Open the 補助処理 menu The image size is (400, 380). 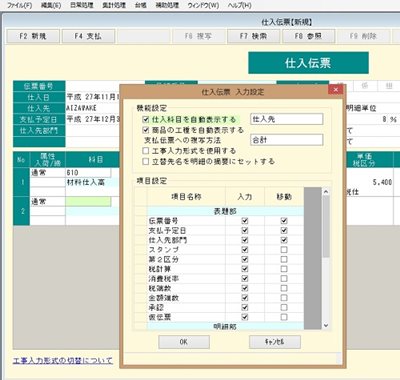167,5
